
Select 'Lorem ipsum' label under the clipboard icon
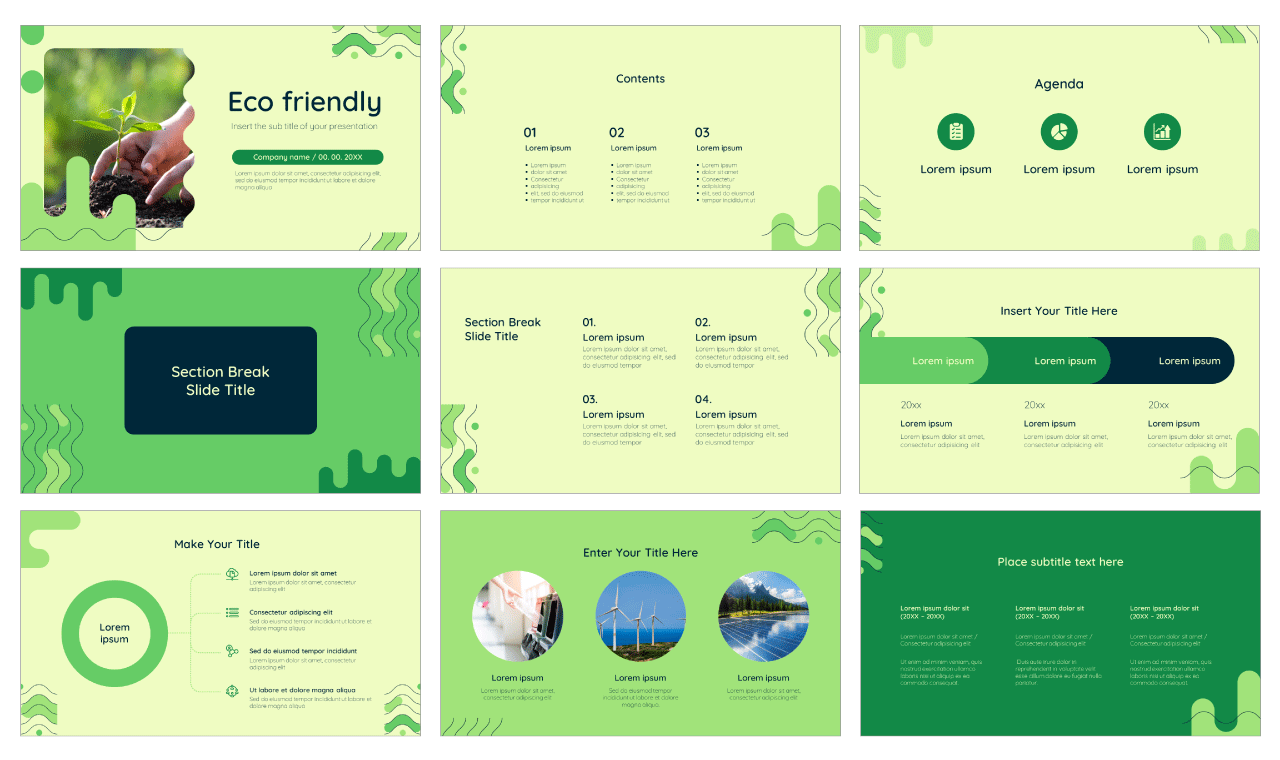pyautogui.click(x=956, y=169)
